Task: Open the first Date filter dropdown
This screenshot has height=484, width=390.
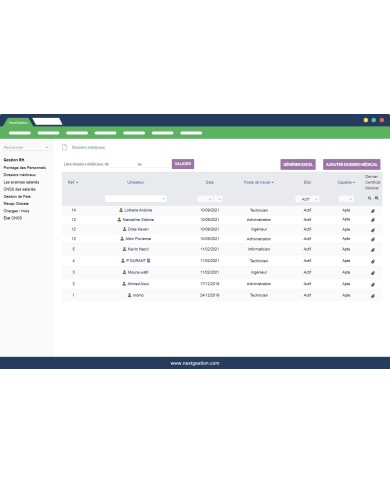Action: tap(205, 199)
